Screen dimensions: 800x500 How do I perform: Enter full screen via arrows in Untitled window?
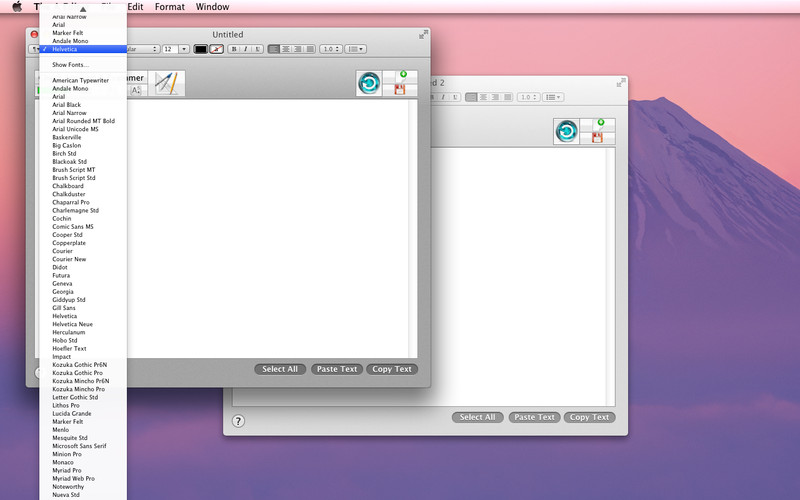[423, 34]
